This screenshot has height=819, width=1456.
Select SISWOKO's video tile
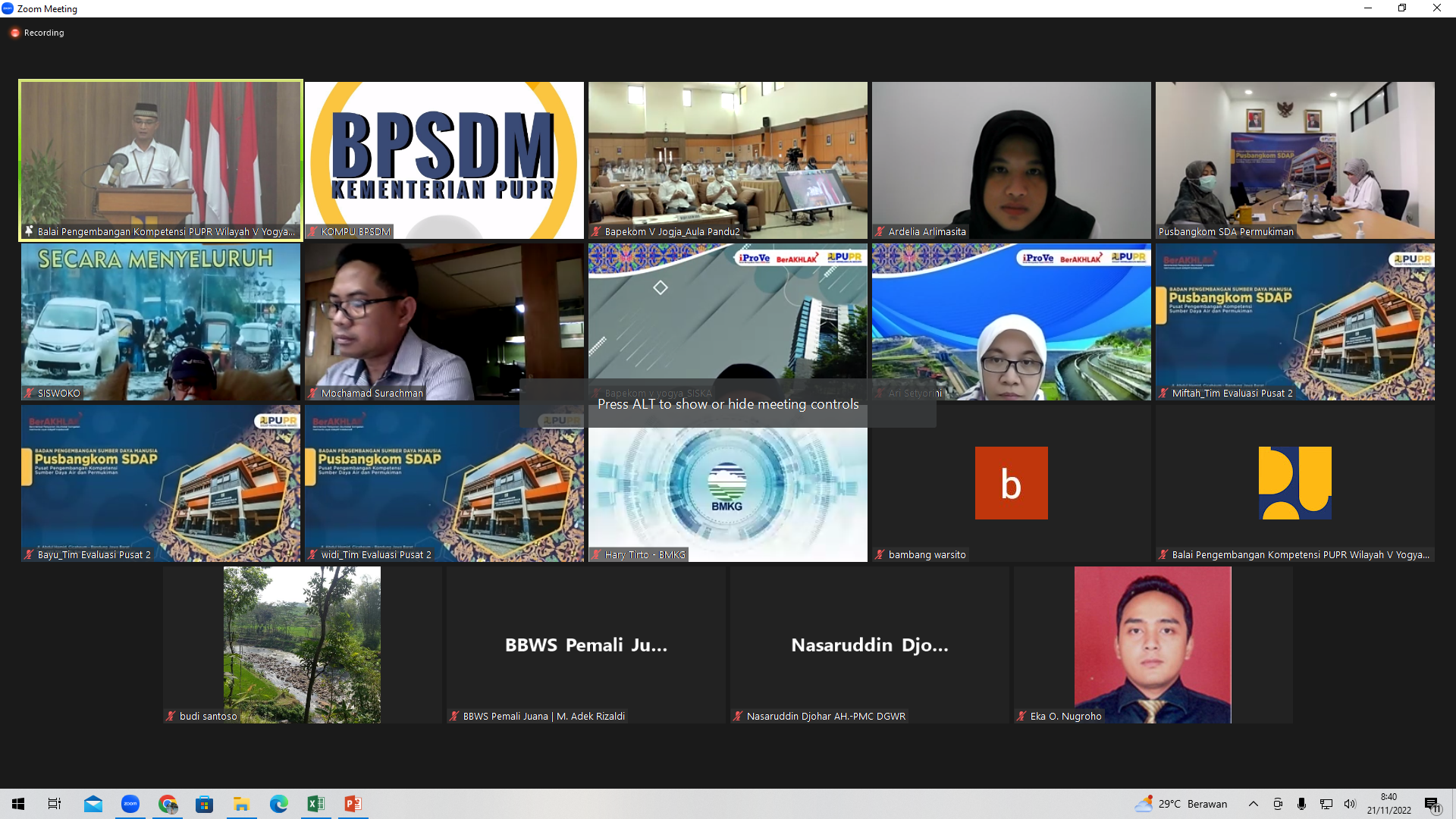click(x=161, y=322)
